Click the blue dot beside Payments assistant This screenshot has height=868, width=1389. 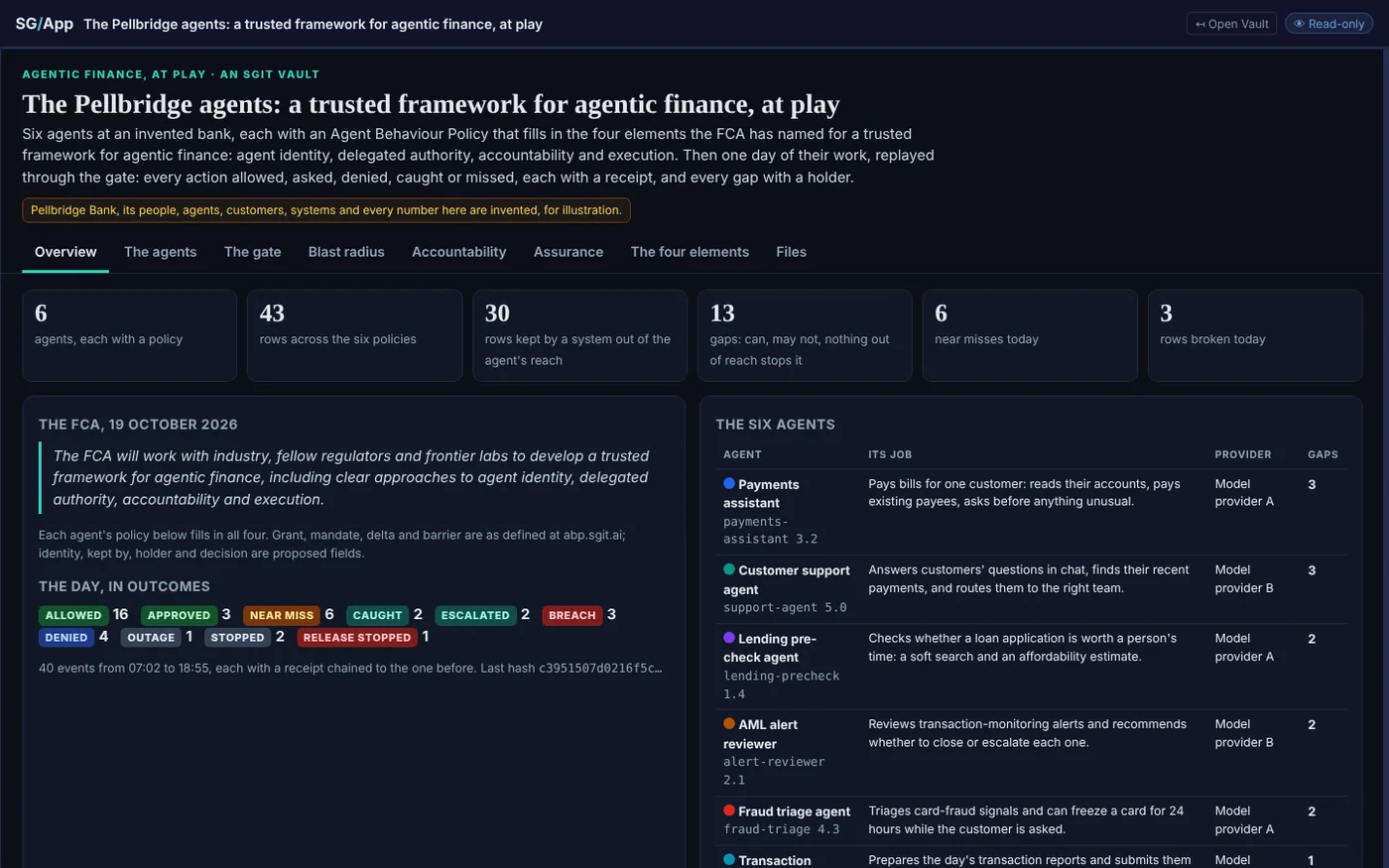(x=729, y=483)
